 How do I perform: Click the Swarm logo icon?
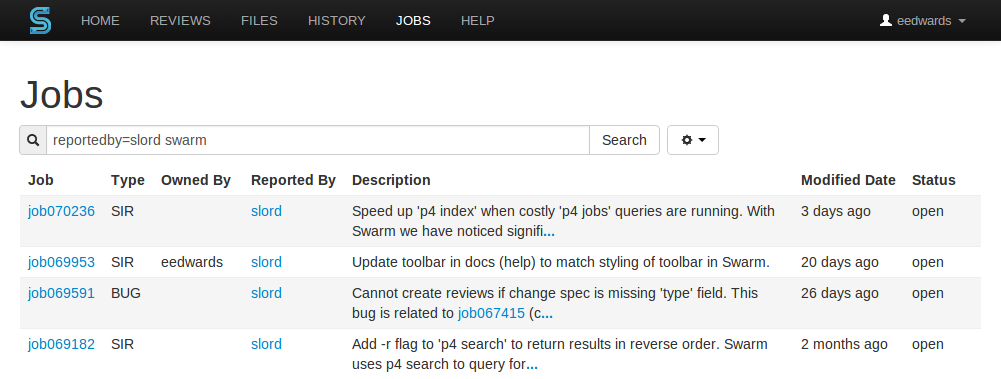click(x=40, y=20)
